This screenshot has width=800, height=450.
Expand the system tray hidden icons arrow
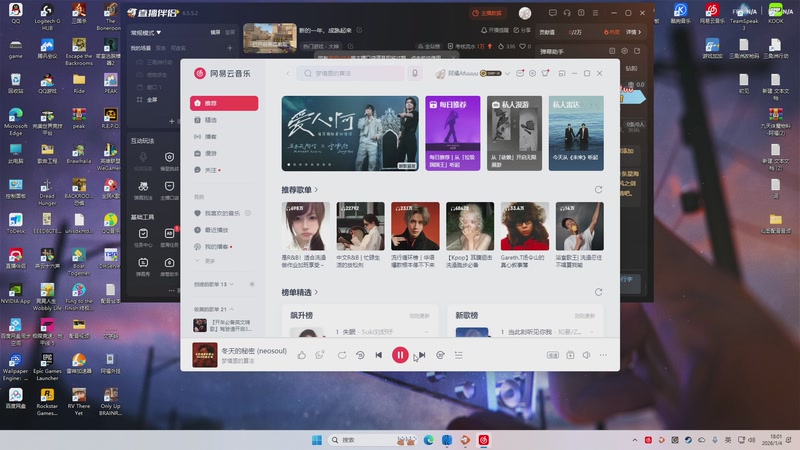[x=635, y=440]
